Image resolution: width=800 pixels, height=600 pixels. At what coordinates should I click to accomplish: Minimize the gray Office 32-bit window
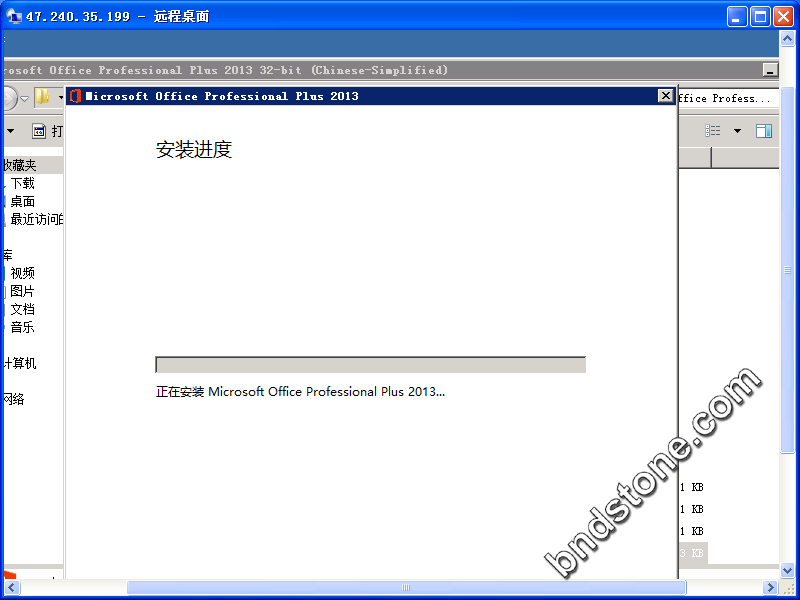point(769,70)
